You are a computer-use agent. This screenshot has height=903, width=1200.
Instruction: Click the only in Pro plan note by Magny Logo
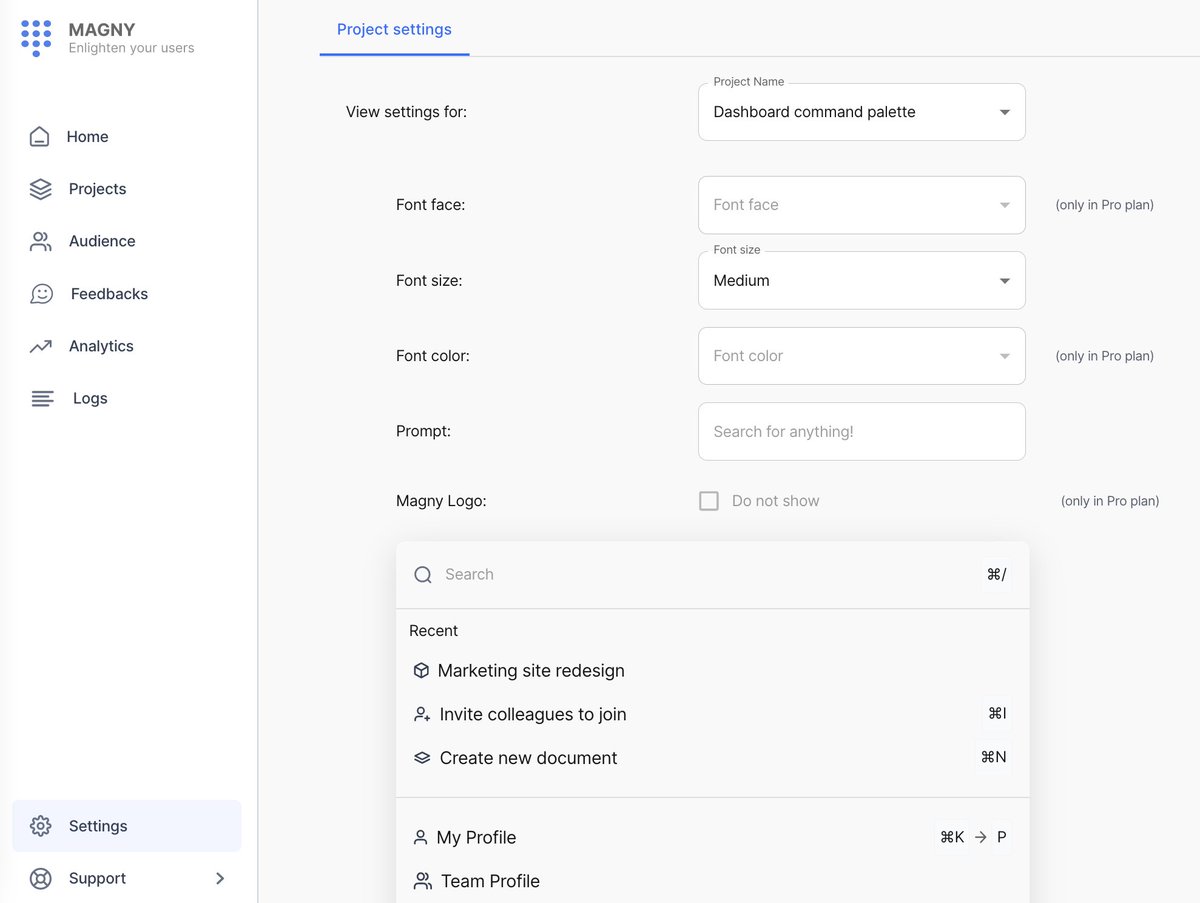[1110, 501]
